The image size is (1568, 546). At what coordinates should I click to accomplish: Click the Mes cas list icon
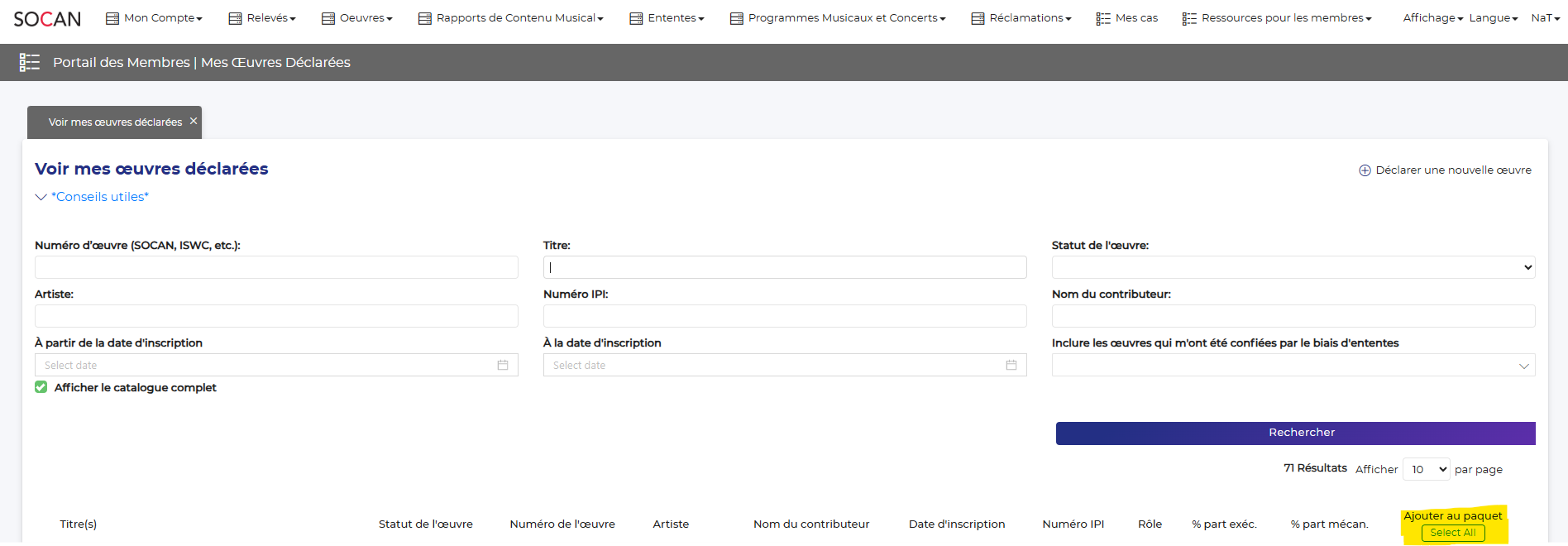pos(1103,18)
